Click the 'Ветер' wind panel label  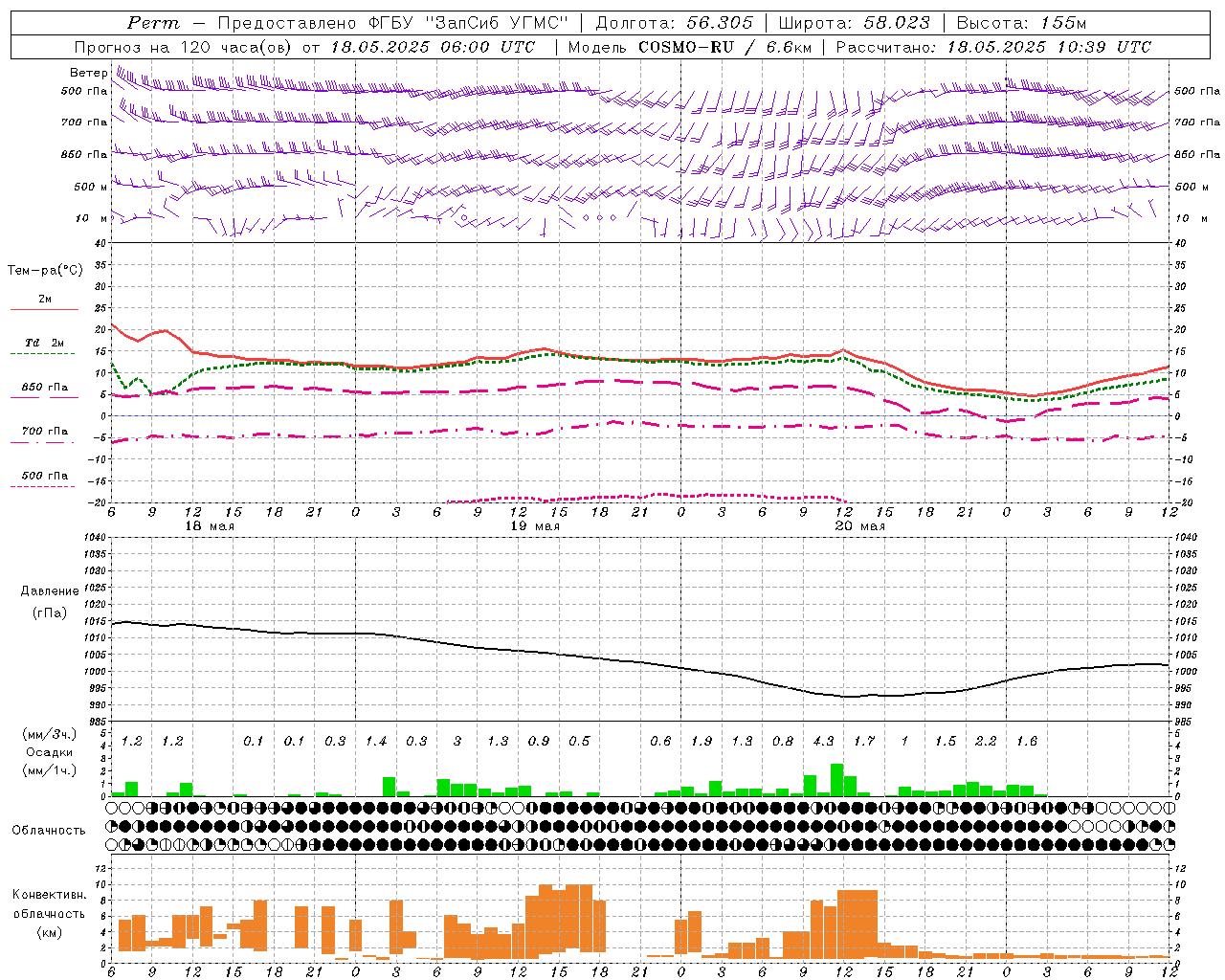88,73
